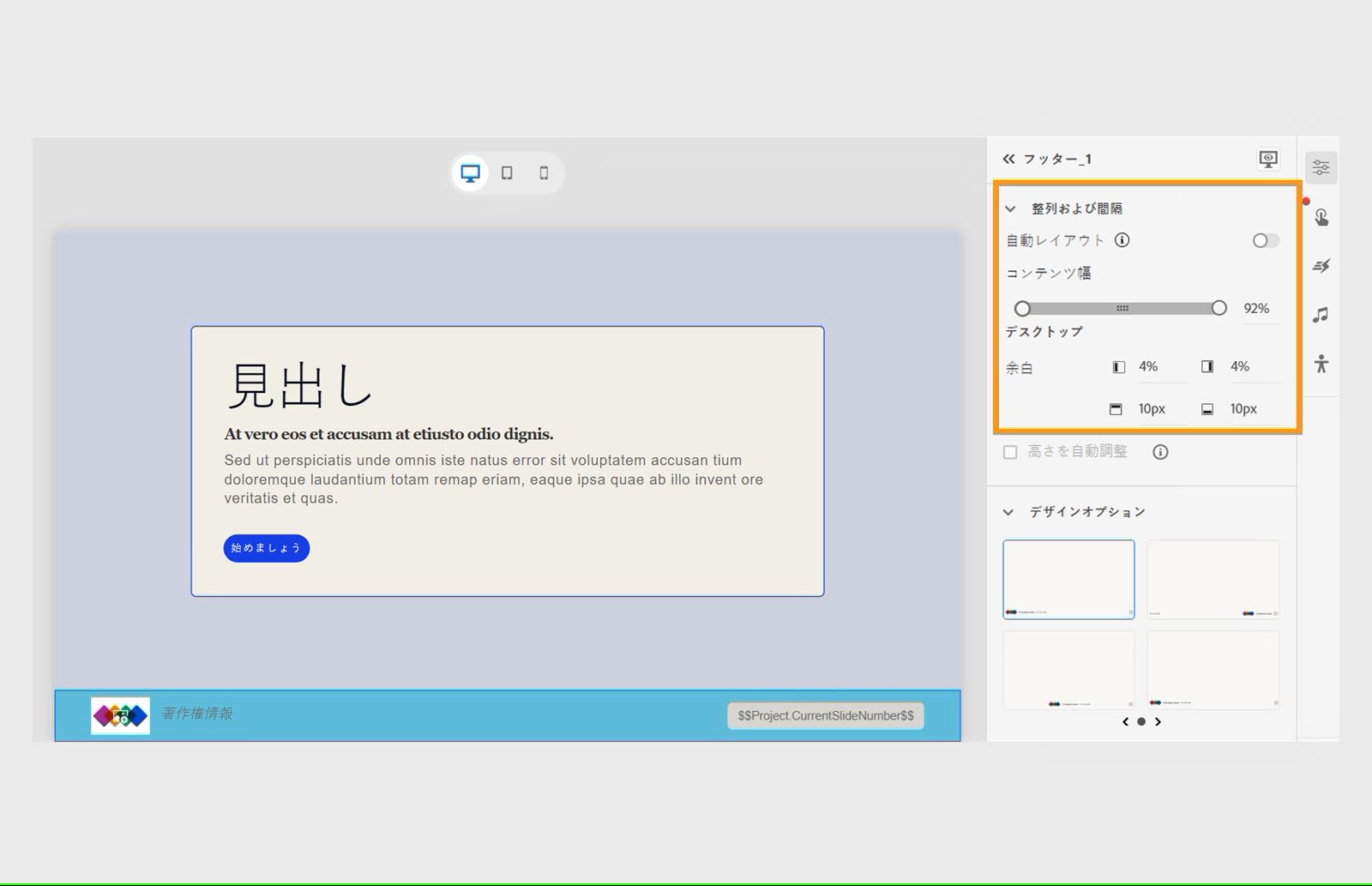The height and width of the screenshot is (886, 1372).
Task: Click the bottom margin icon
Action: click(x=1207, y=409)
